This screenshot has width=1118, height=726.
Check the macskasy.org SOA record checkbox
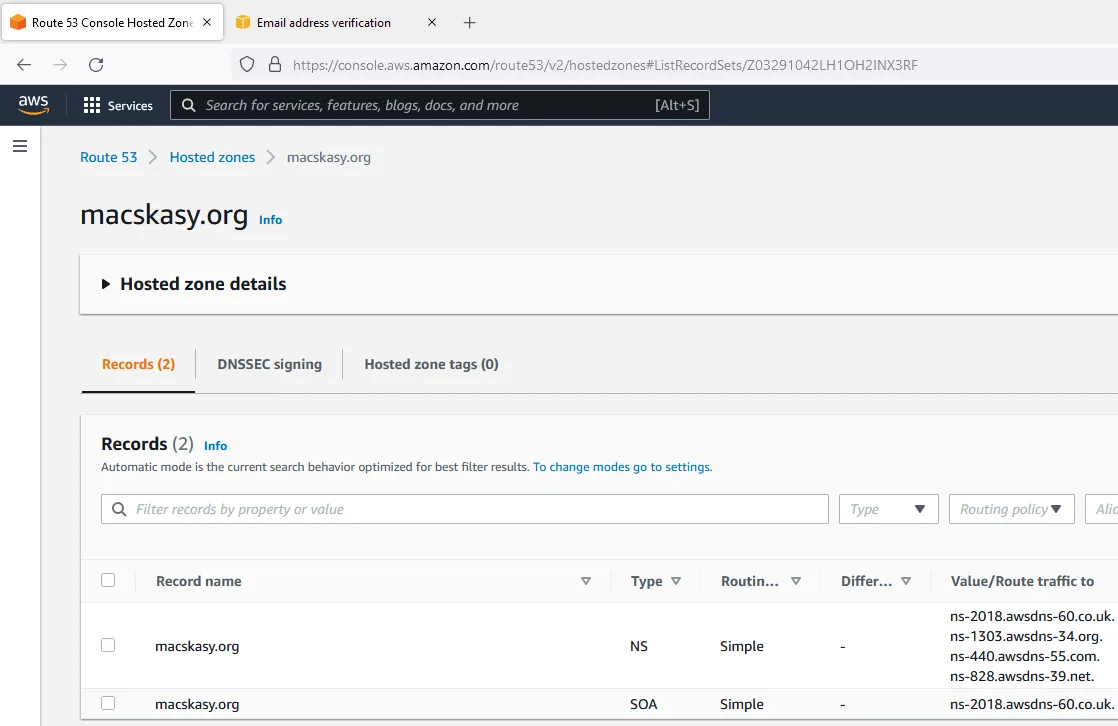click(x=108, y=703)
